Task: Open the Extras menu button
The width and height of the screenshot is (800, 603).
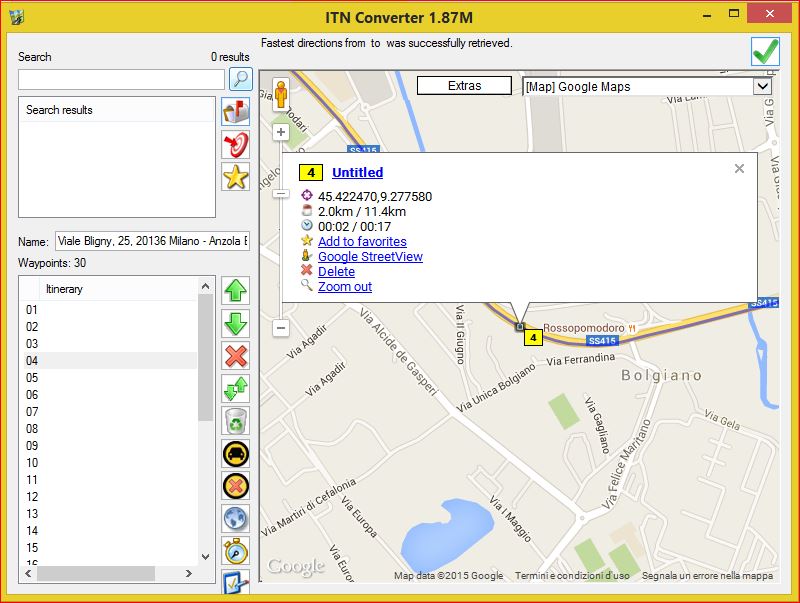Action: coord(464,86)
